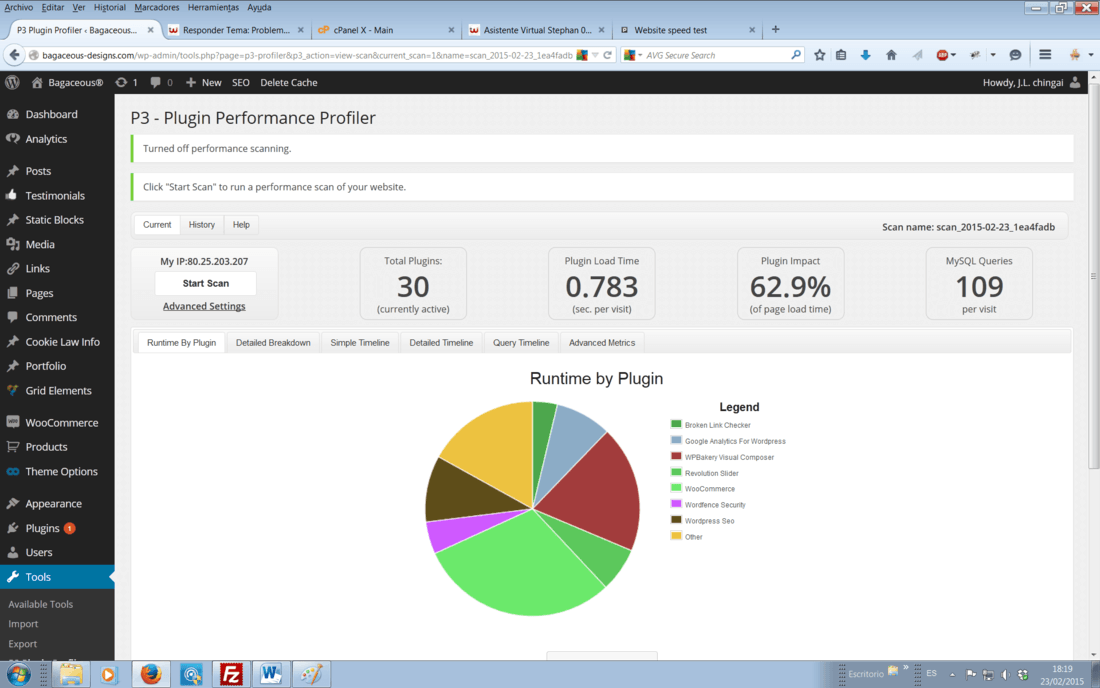The image size is (1100, 688).
Task: Open the Advanced Settings link
Action: [x=204, y=306]
